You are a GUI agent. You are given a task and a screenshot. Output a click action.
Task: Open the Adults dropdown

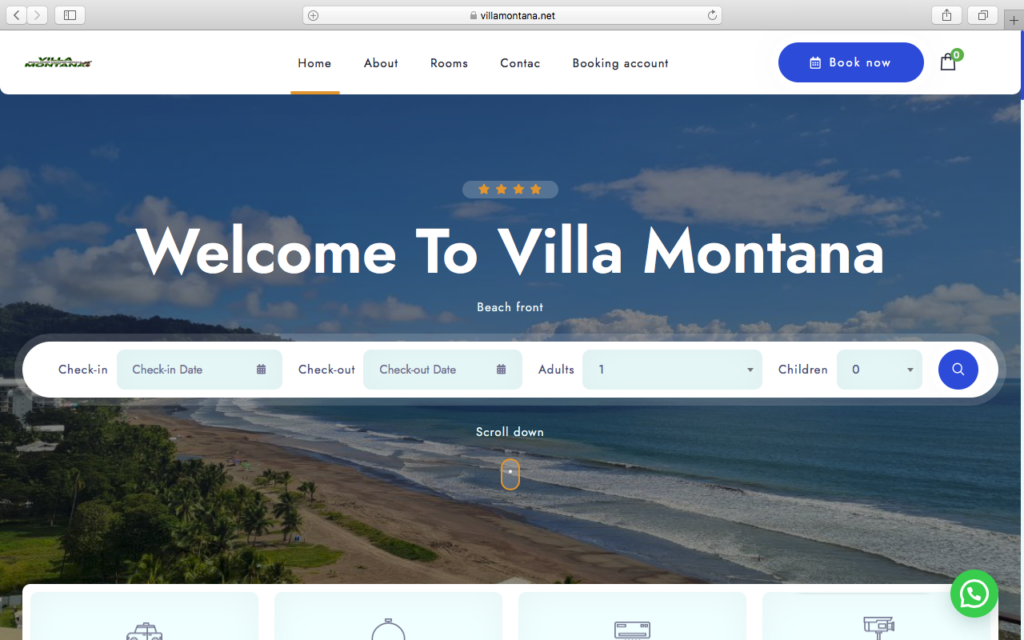[672, 370]
